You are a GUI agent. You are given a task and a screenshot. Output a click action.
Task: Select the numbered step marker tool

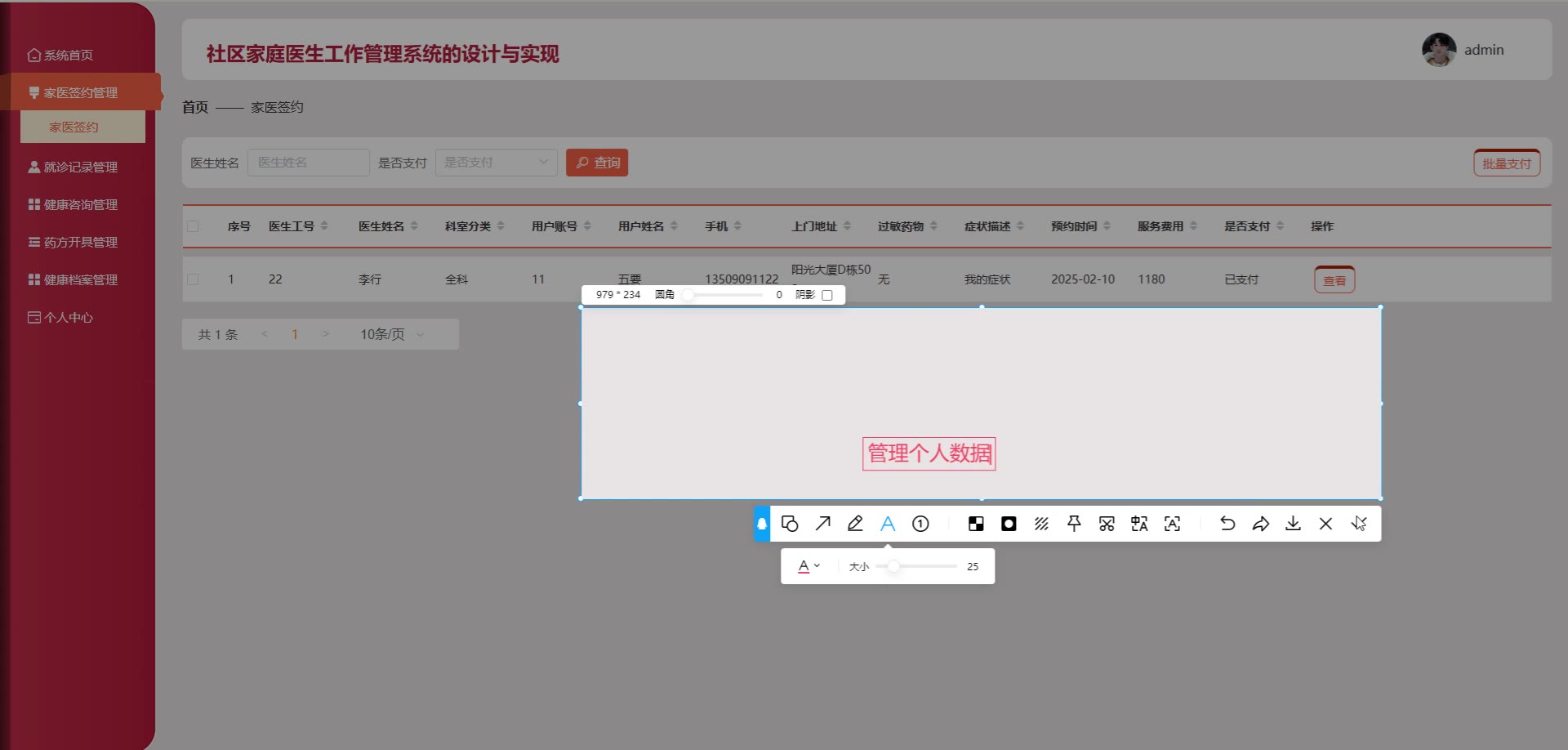coord(920,524)
